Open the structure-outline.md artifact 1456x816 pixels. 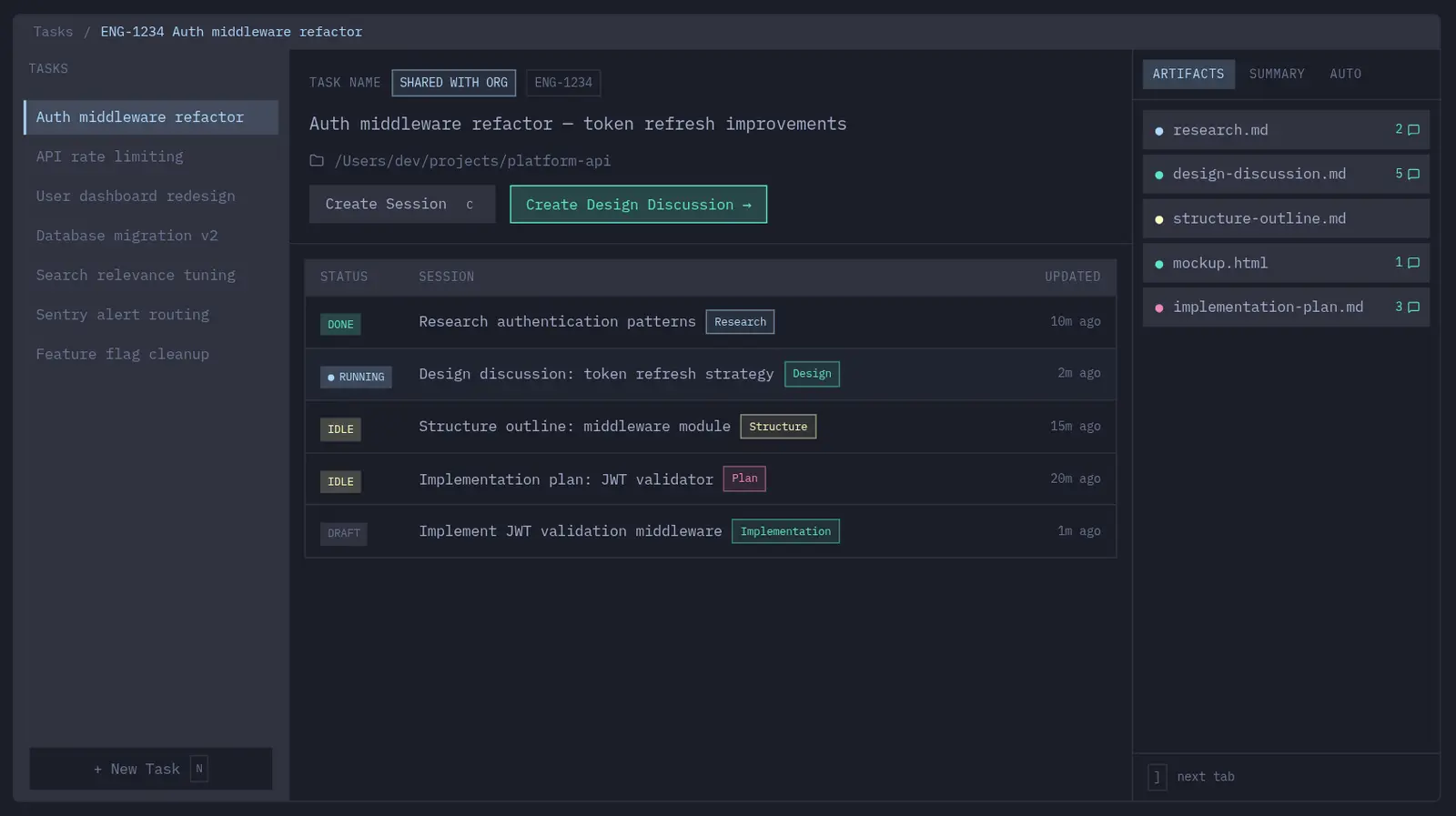1286,218
